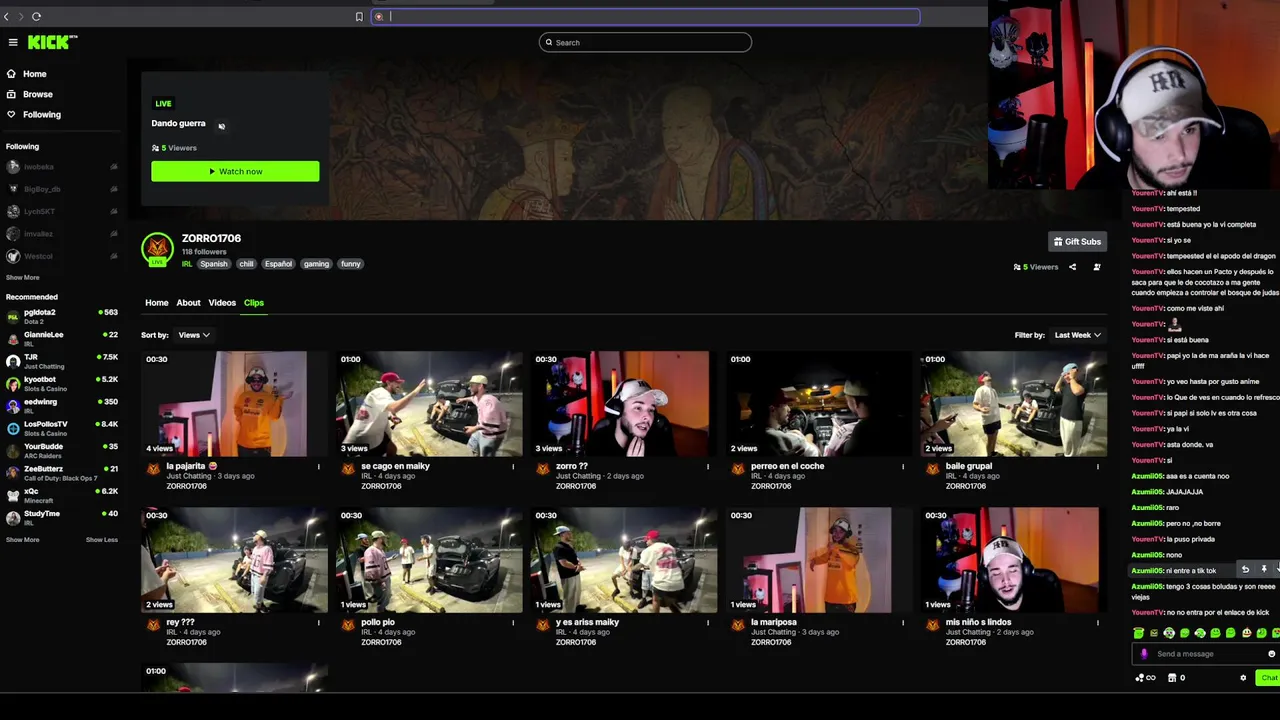This screenshot has height=720, width=1280.
Task: Open options menu for baile grupal clip
Action: pyautogui.click(x=1097, y=466)
